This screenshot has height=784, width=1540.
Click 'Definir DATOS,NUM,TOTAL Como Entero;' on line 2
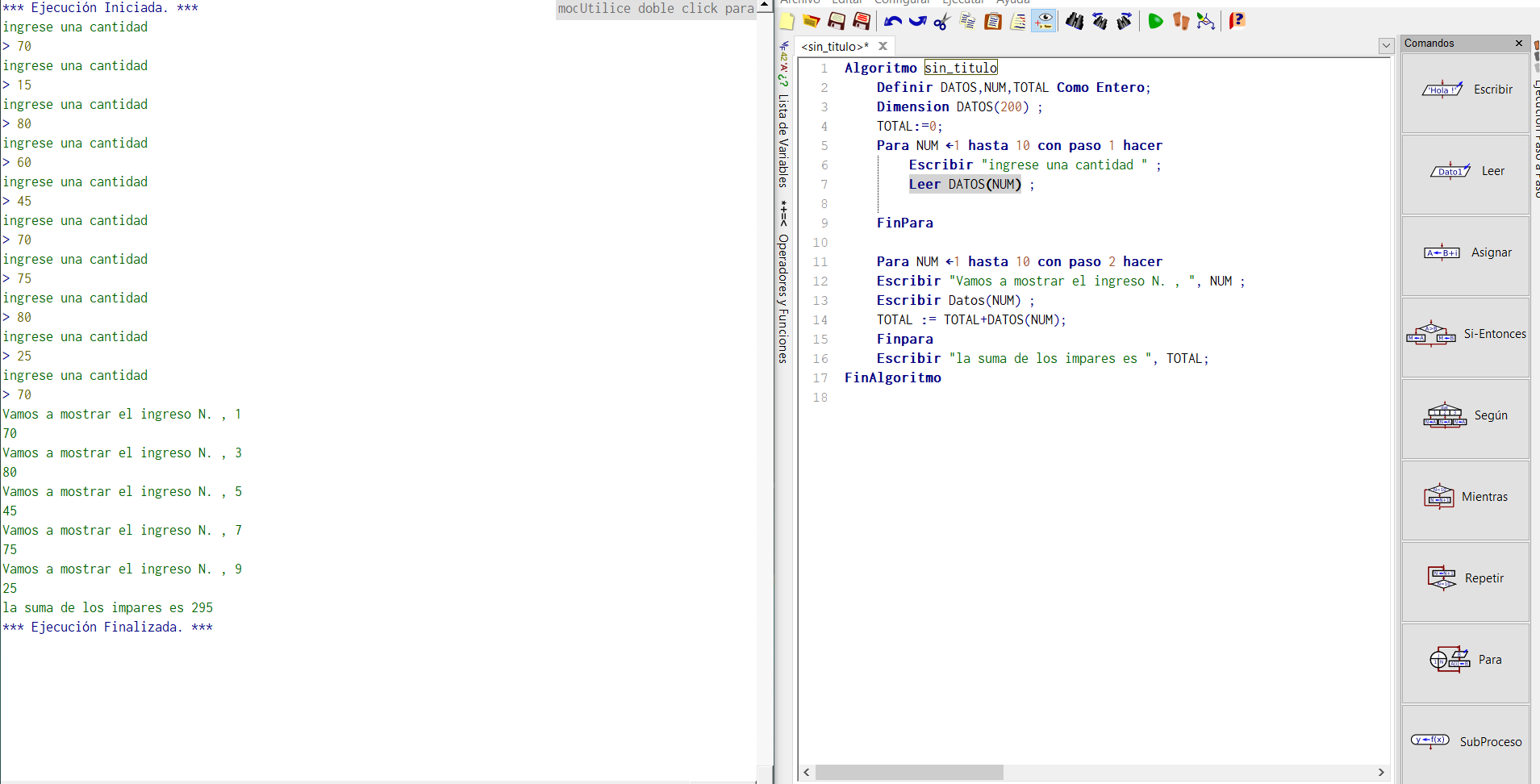coord(1013,87)
